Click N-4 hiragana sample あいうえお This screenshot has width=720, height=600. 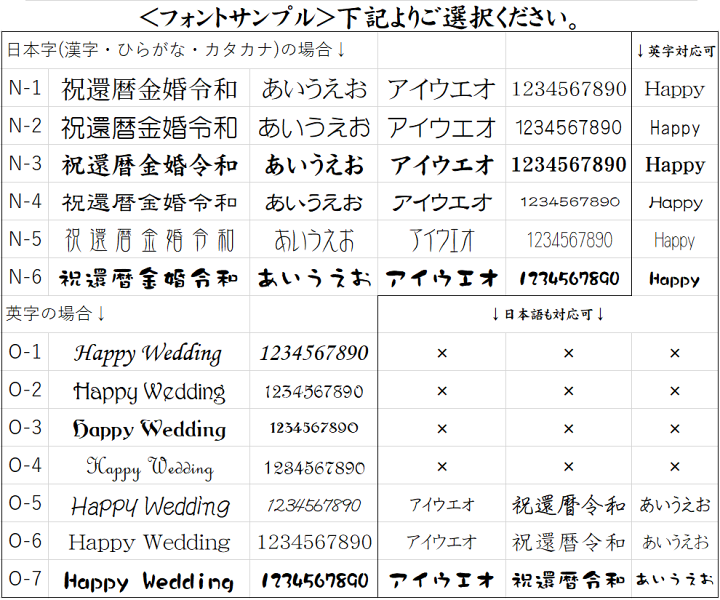point(314,202)
